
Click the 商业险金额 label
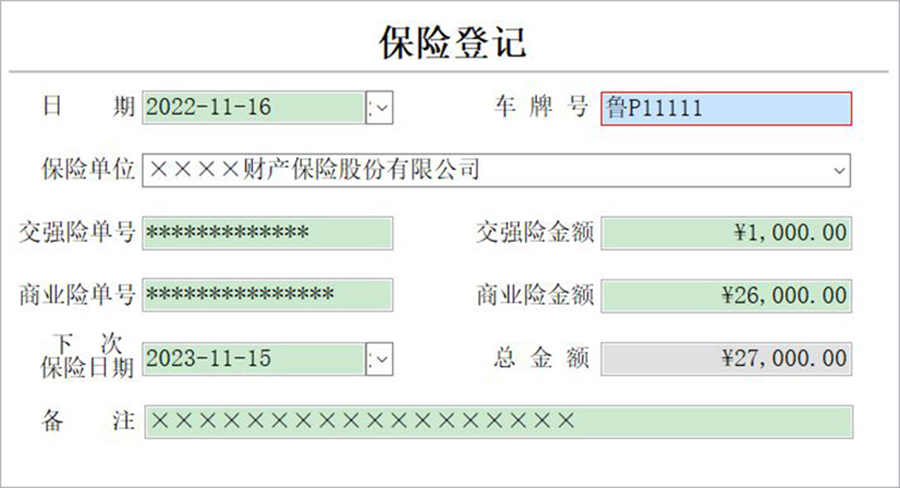point(535,296)
